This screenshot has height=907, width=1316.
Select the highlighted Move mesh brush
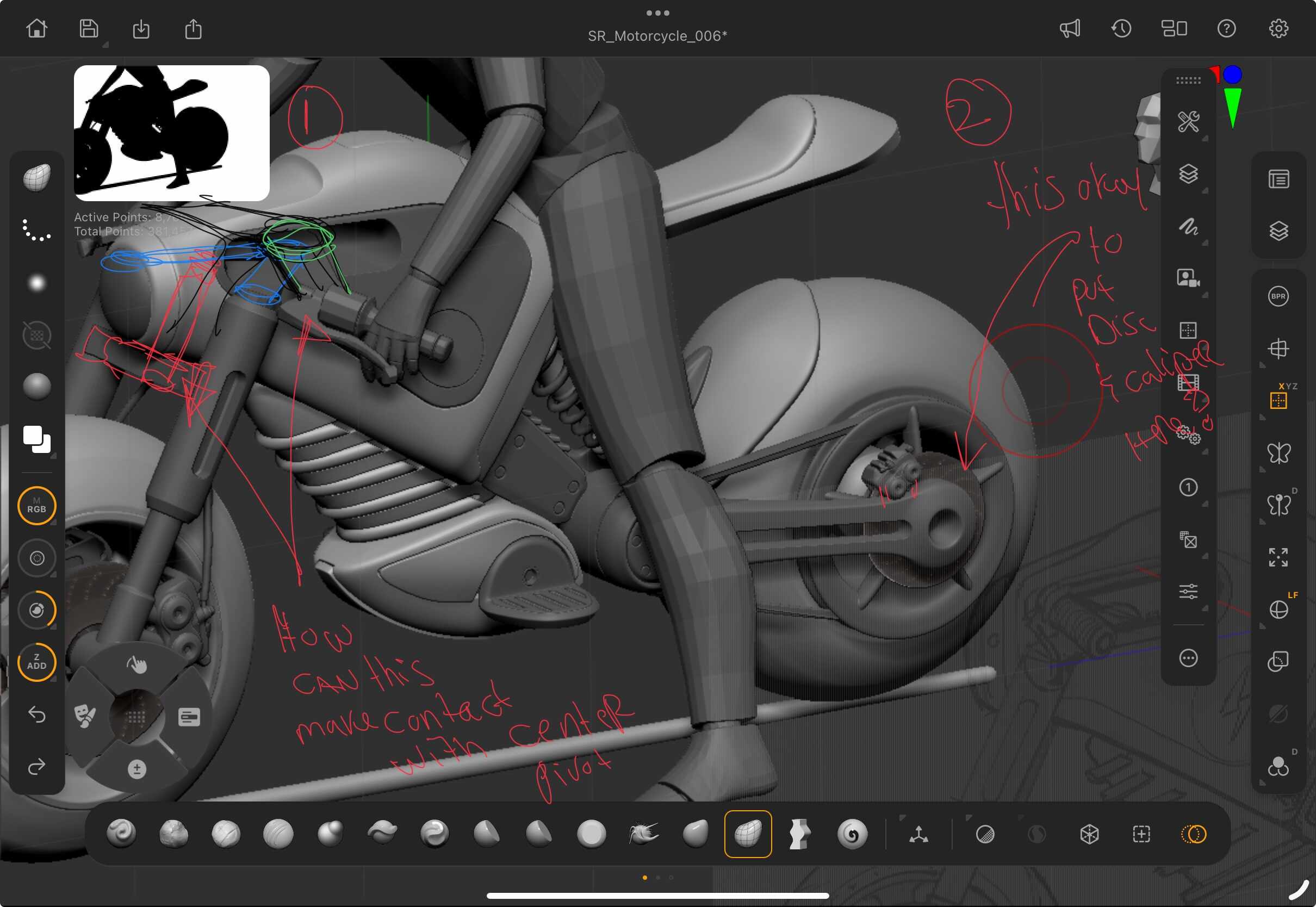click(748, 834)
